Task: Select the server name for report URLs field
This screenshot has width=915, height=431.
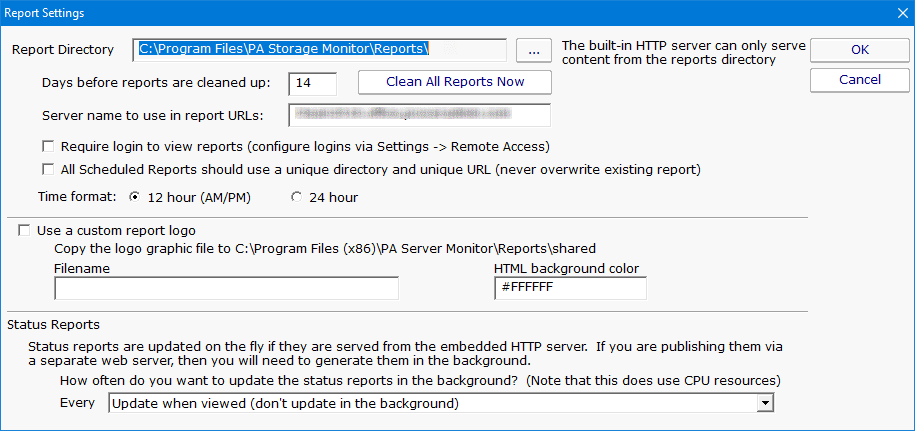Action: (x=419, y=115)
